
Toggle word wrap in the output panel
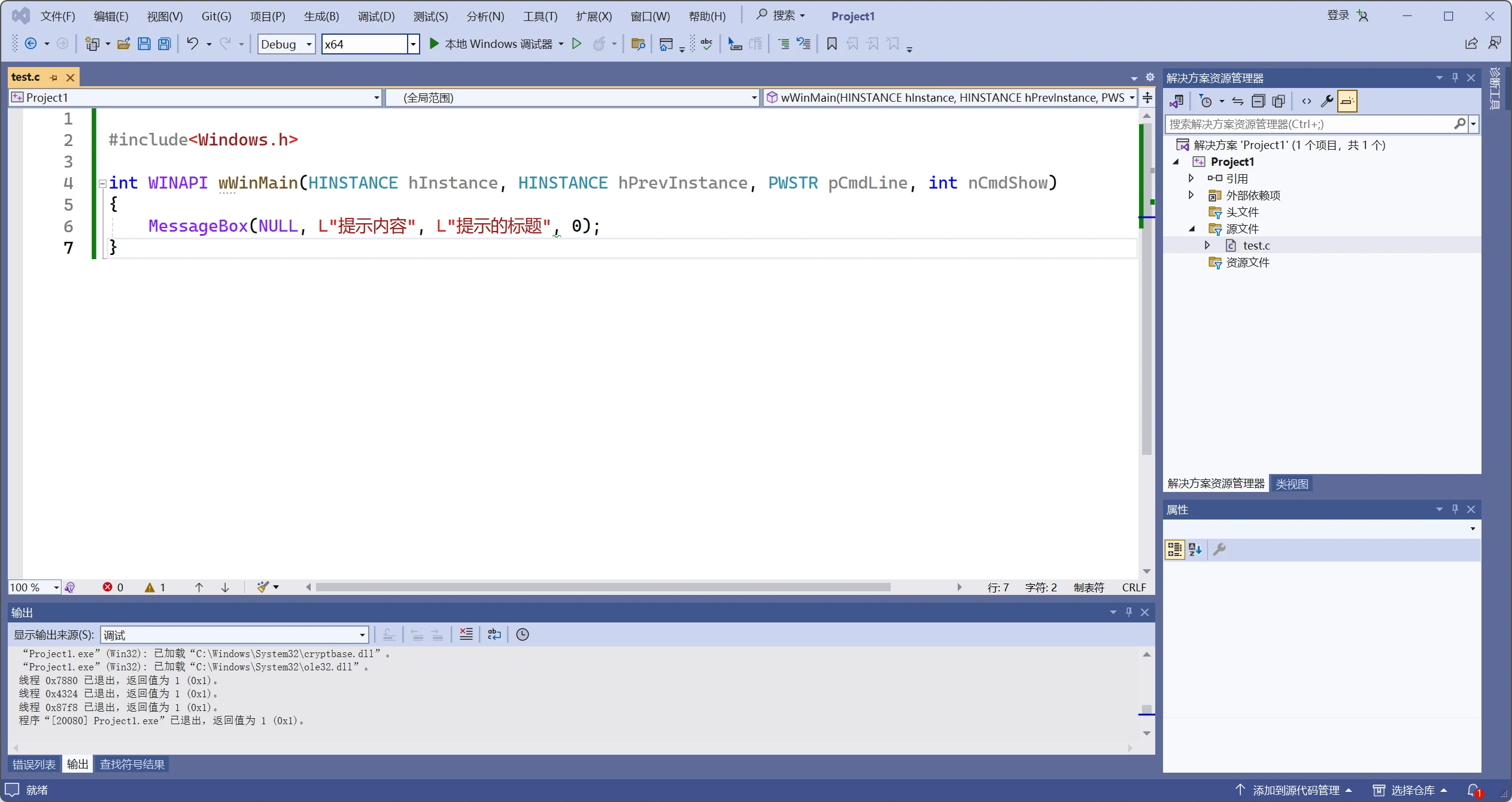pyautogui.click(x=494, y=634)
